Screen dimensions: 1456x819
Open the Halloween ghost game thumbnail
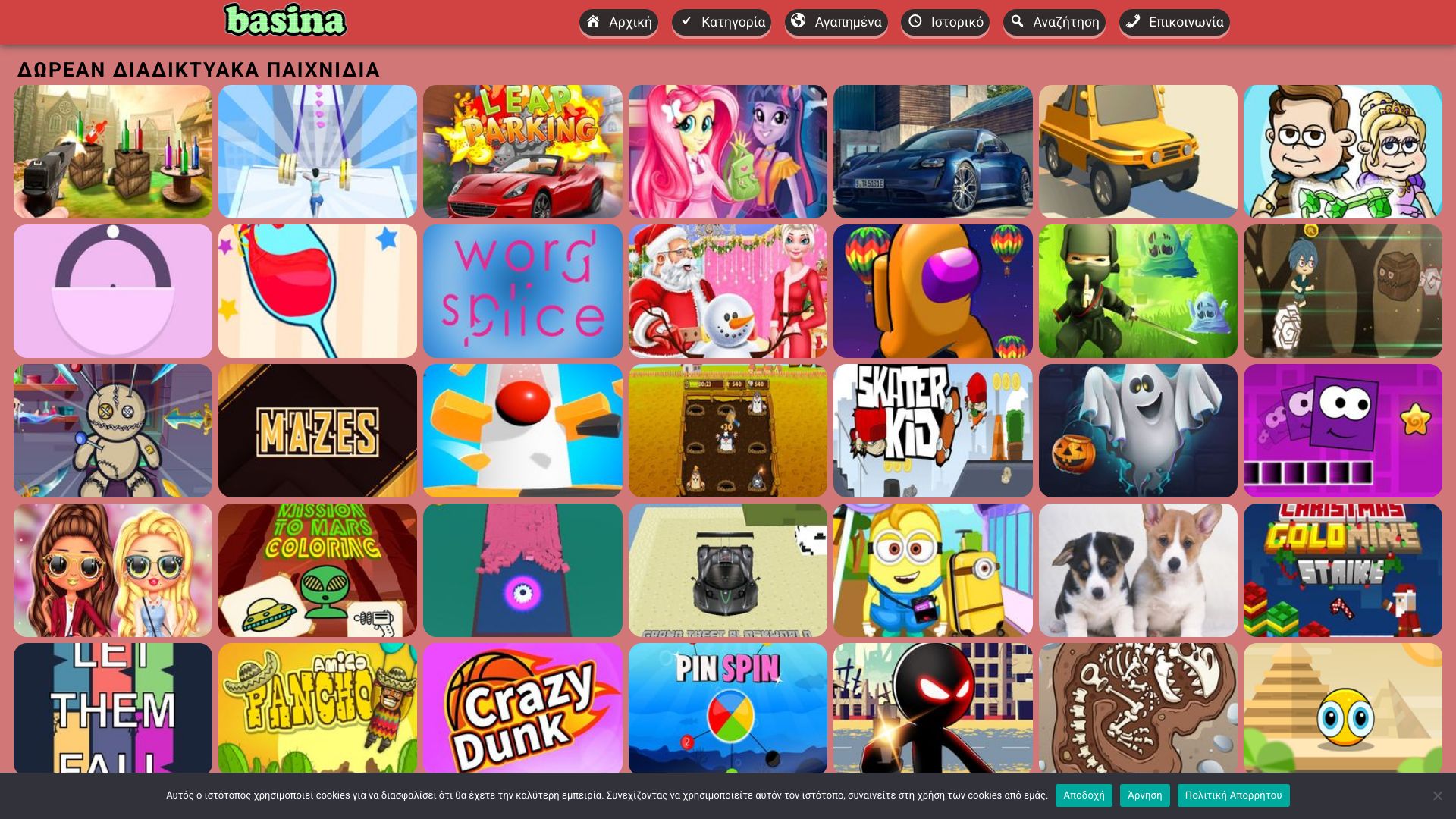[1138, 431]
